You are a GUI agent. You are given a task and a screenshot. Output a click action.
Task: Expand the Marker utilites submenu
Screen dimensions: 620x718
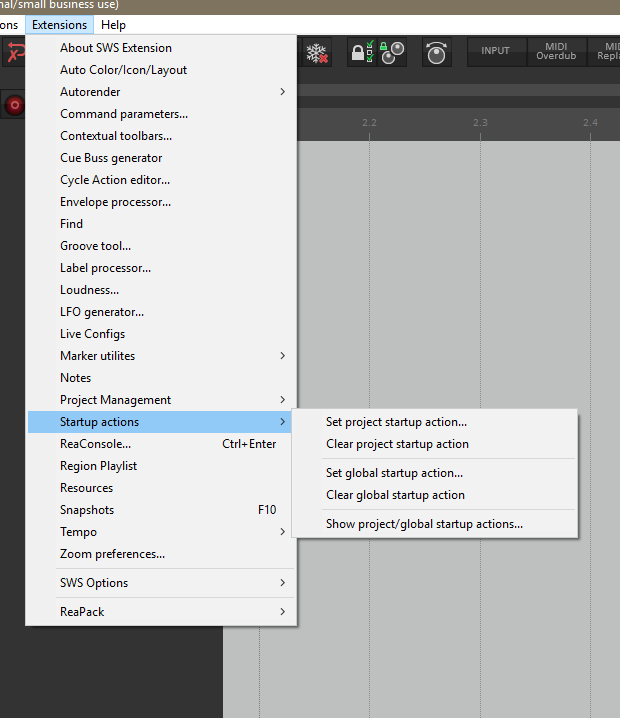161,356
